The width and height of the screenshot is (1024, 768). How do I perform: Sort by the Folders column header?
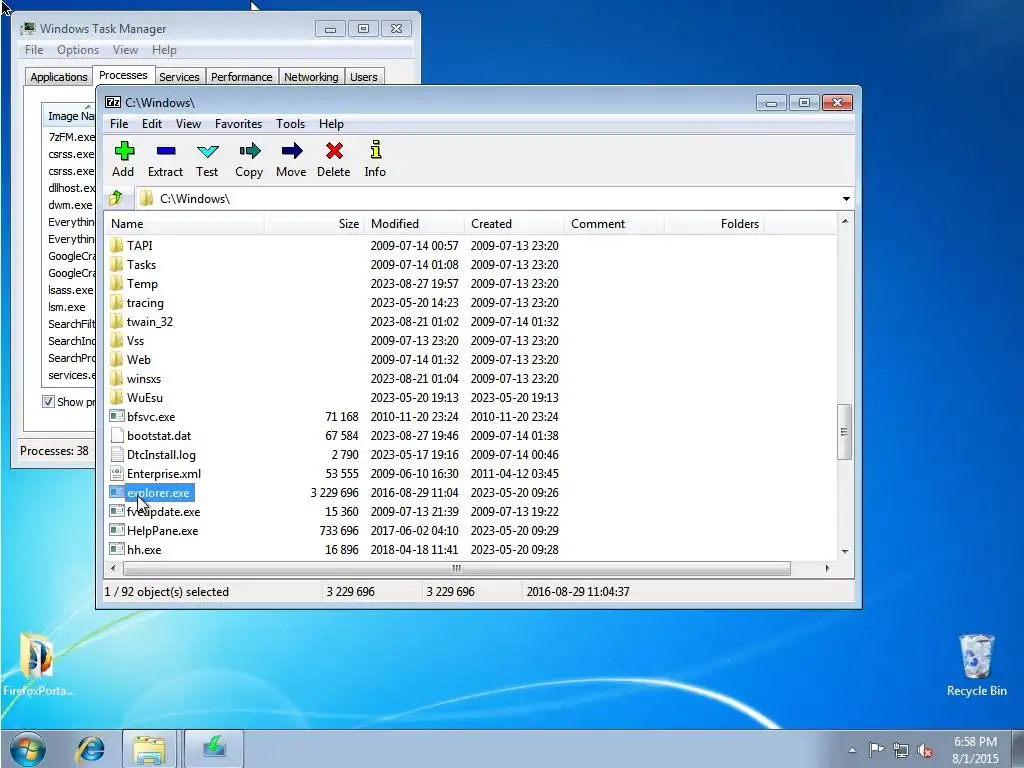coord(714,223)
